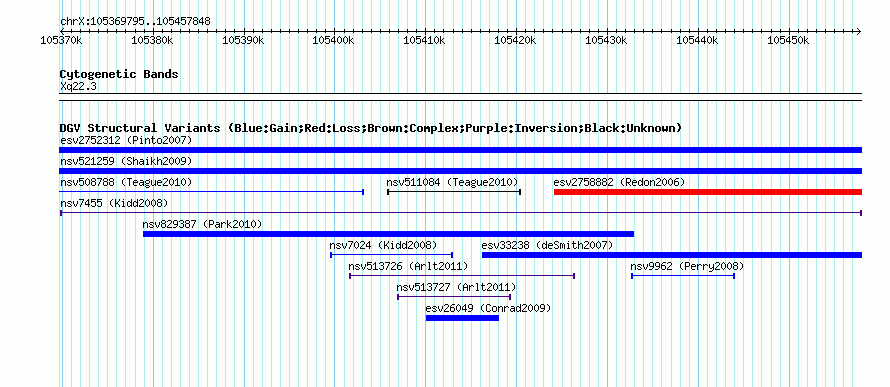Open the esv33238 (deSmith2007) label
This screenshot has width=890, height=387.
tap(547, 245)
